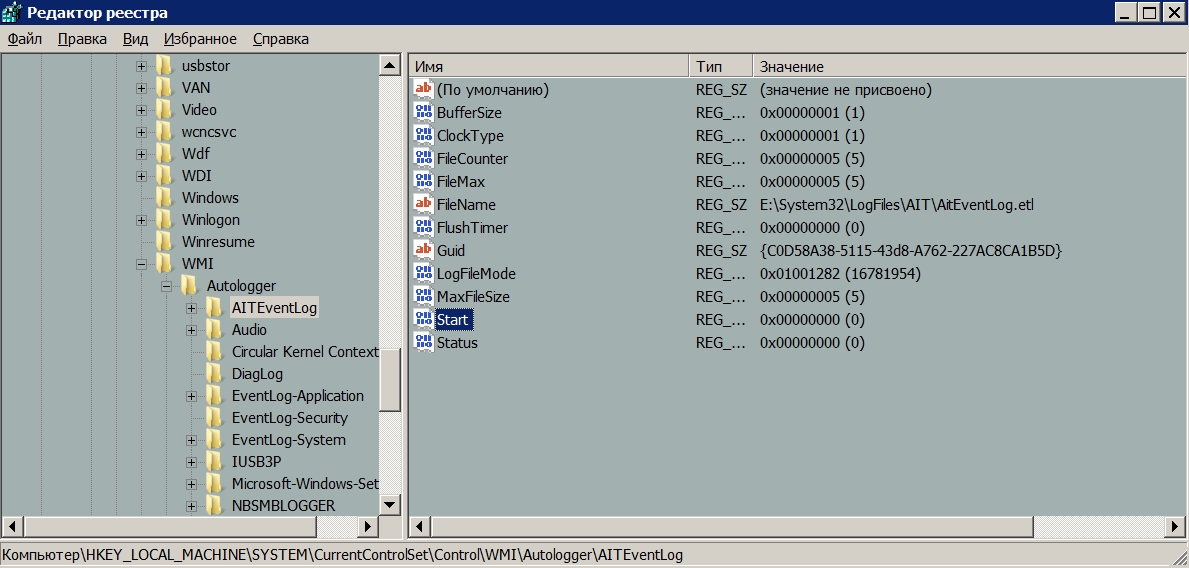The height and width of the screenshot is (568, 1189).
Task: Click the AitEventLog.etl file path value
Action: 896,205
